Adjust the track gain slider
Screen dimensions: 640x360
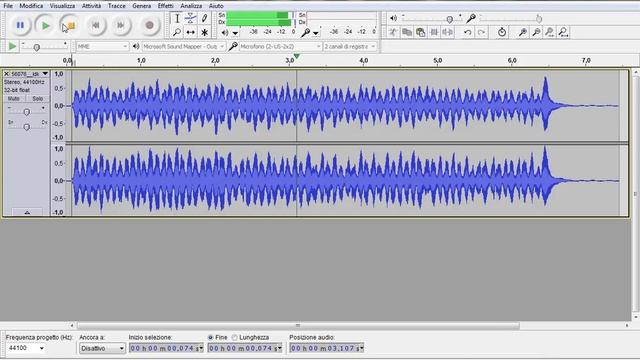27,112
